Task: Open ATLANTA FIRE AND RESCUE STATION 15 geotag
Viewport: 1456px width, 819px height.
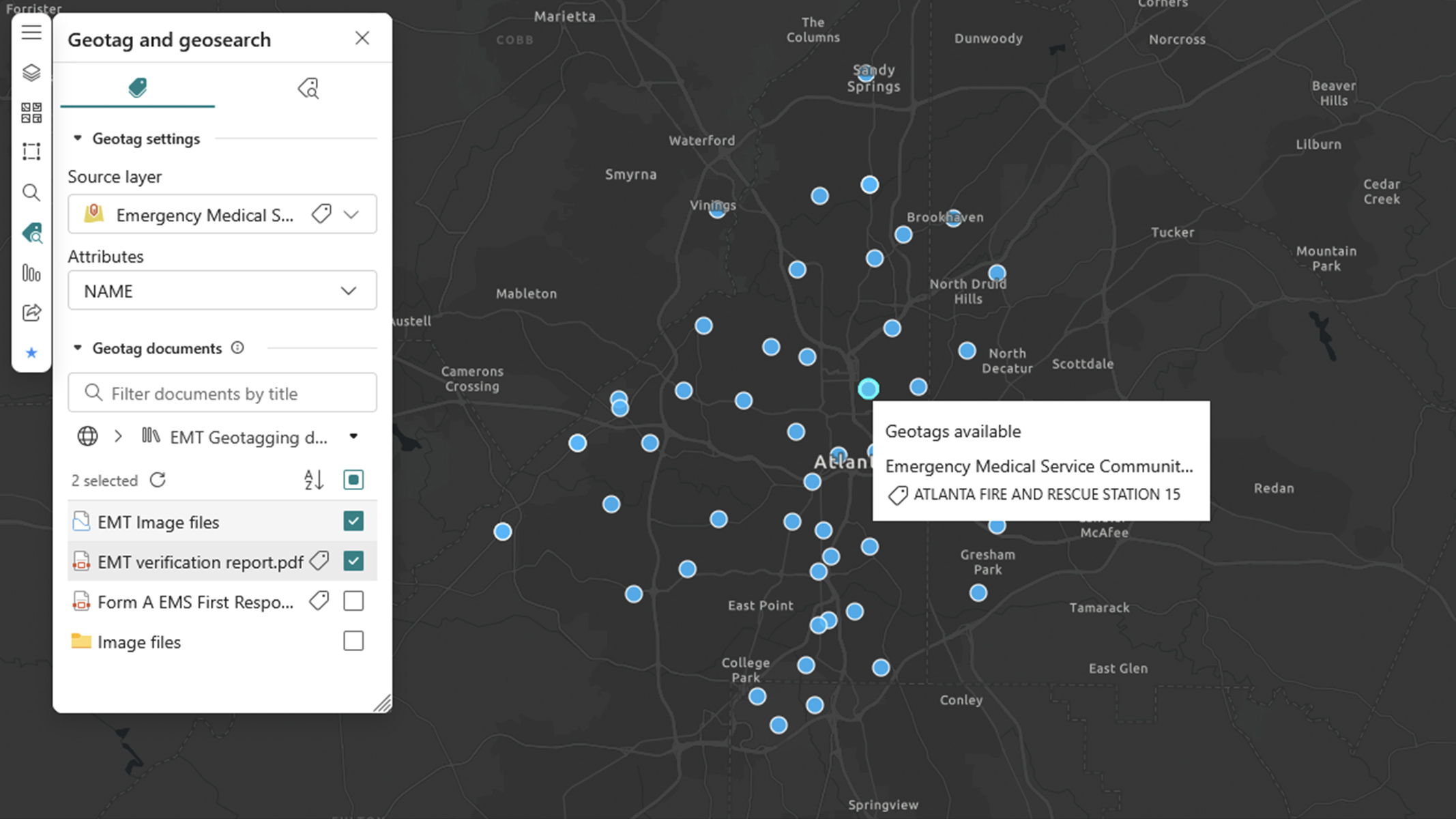Action: point(1046,494)
